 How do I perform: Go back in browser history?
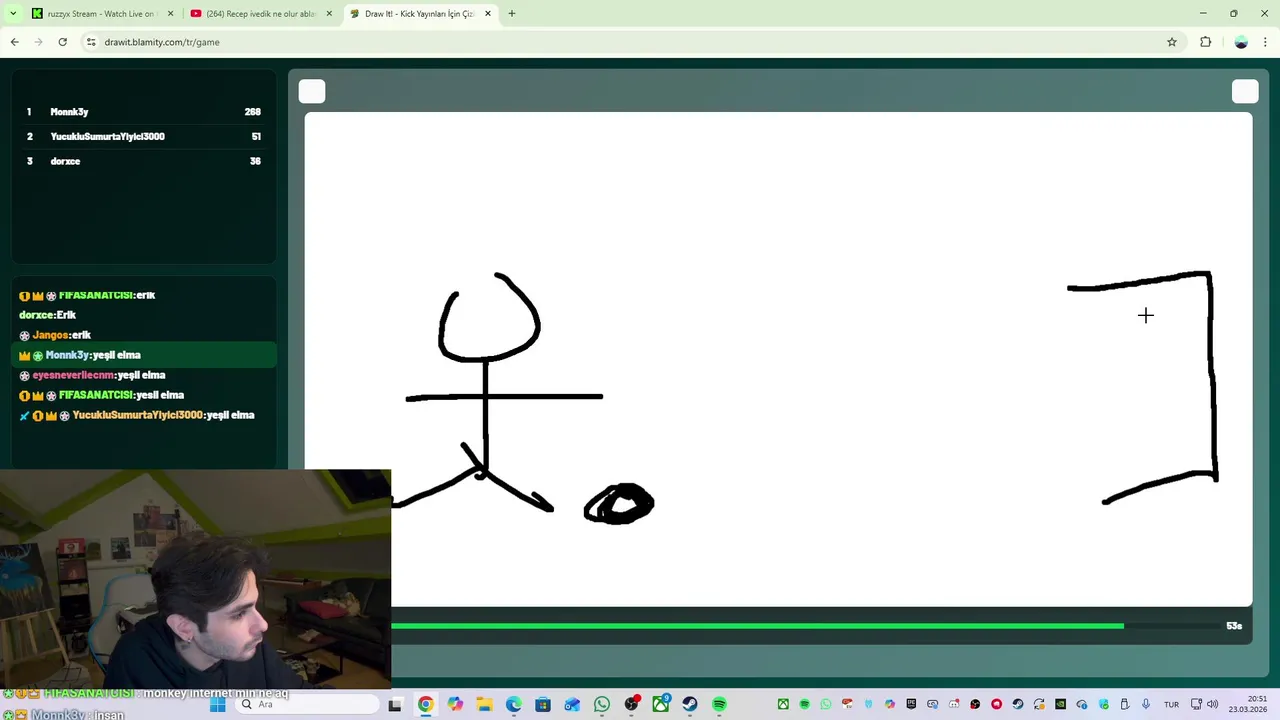(x=14, y=42)
